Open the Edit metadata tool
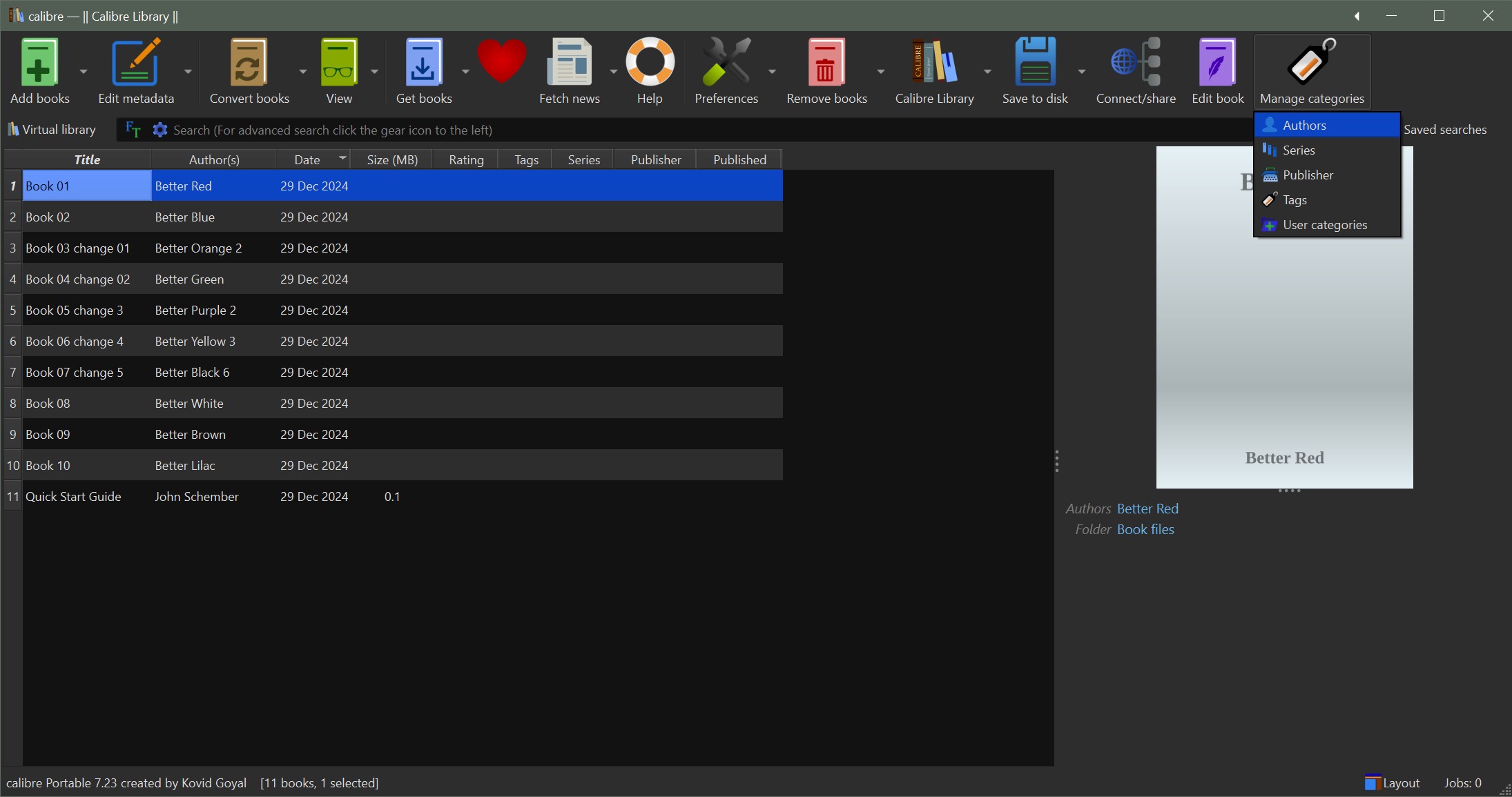 [x=136, y=63]
